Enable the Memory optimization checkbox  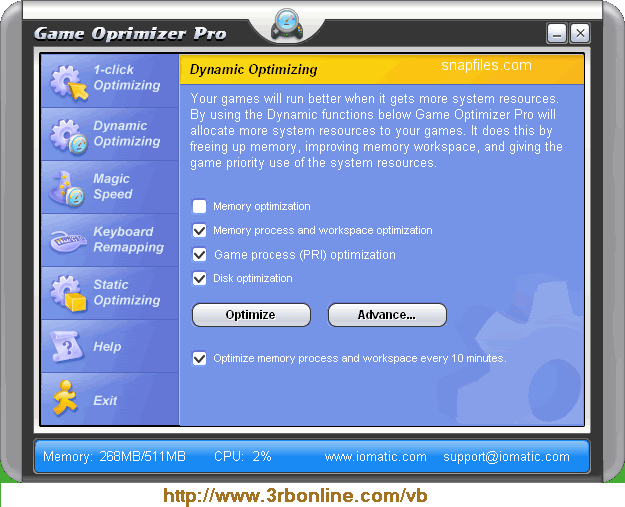[x=199, y=206]
